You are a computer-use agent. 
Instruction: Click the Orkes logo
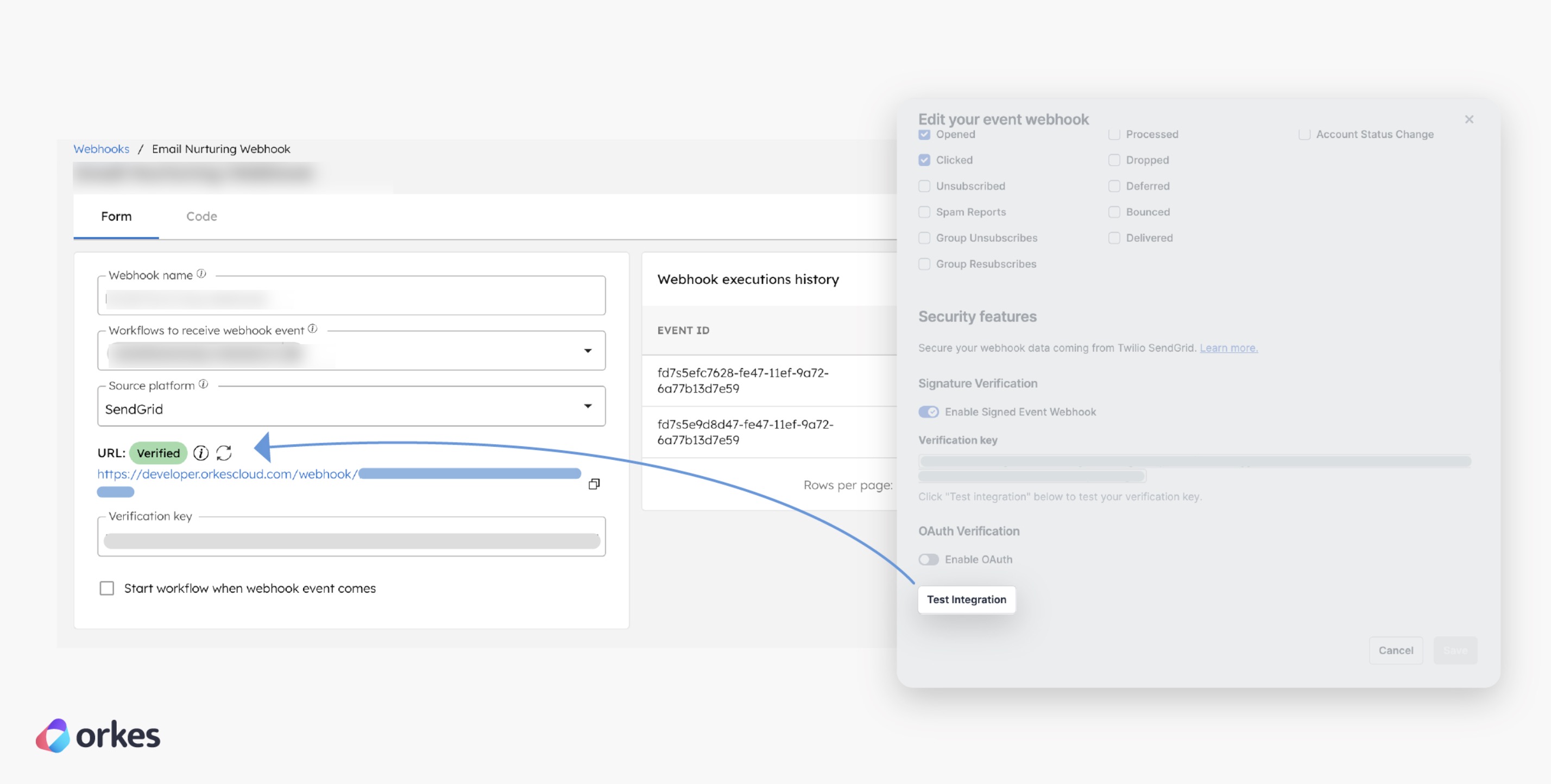point(98,735)
